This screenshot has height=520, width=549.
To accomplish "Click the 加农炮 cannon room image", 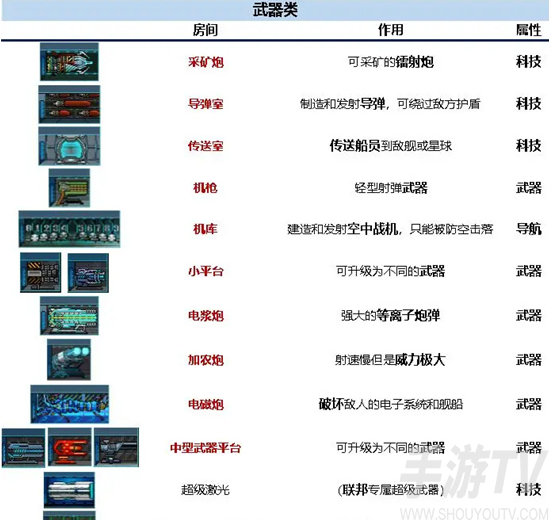I will 69,360.
